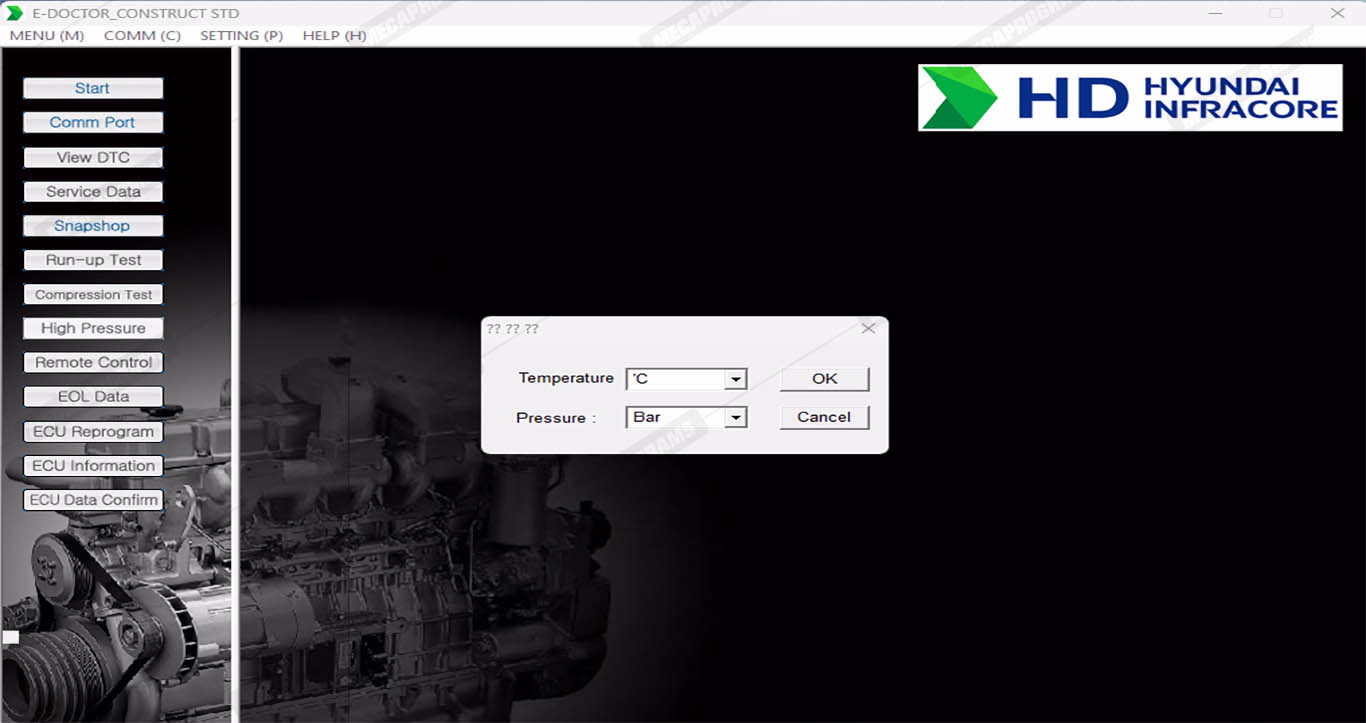Viewport: 1366px width, 723px height.
Task: Open the Comm Port settings
Action: (92, 123)
